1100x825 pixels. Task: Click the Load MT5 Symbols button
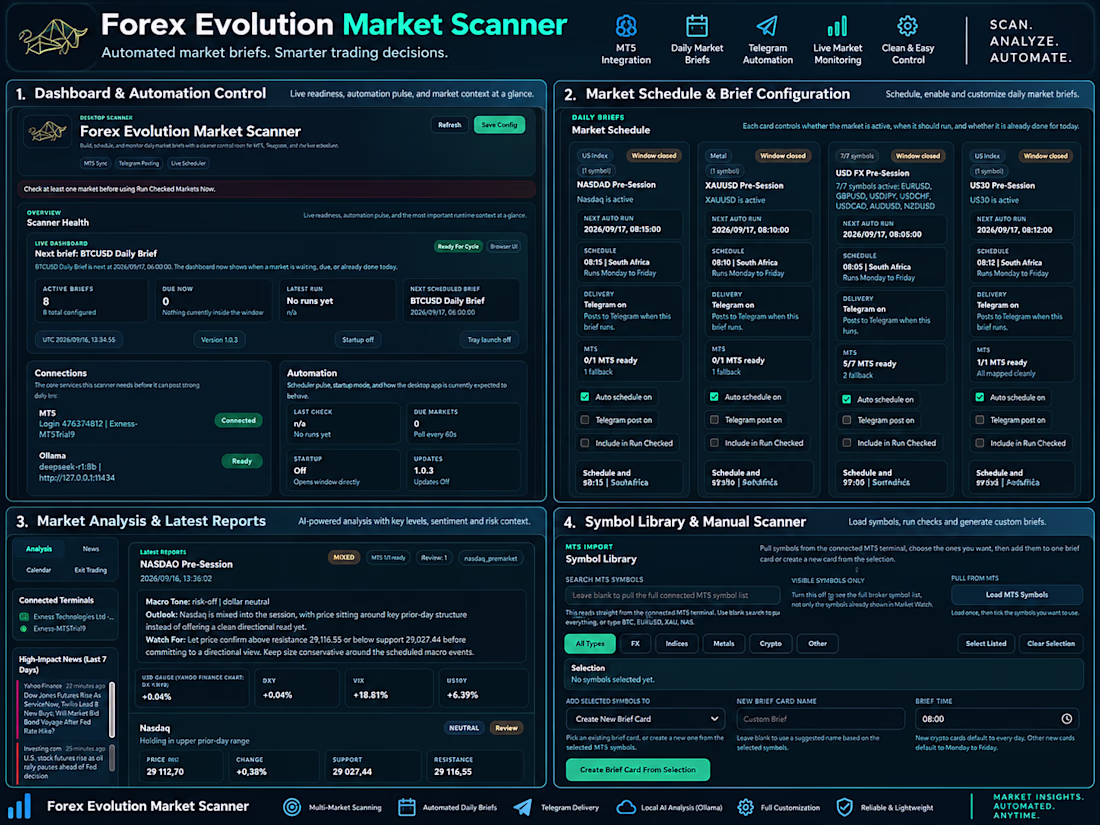pyautogui.click(x=1017, y=595)
